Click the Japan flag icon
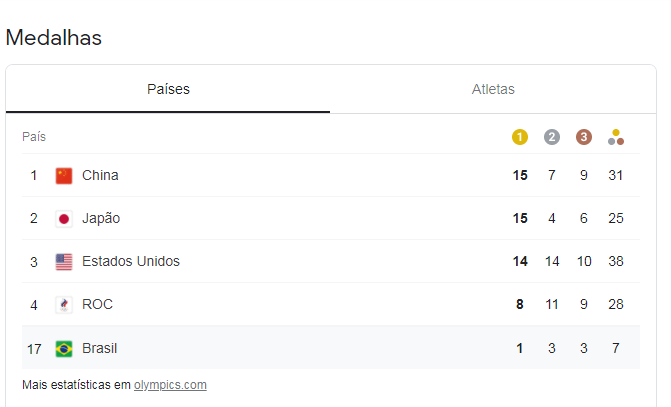This screenshot has width=671, height=407. 64,219
